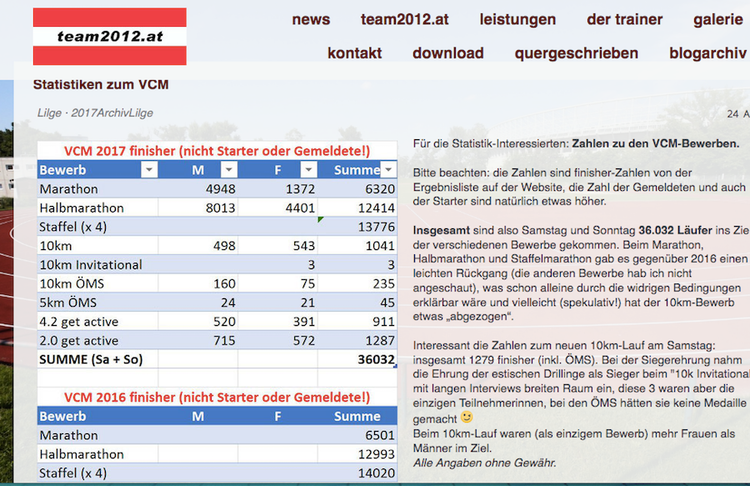Viewport: 750px width, 486px height.
Task: Select the Halbmarathon men value 8013
Action: (x=221, y=208)
